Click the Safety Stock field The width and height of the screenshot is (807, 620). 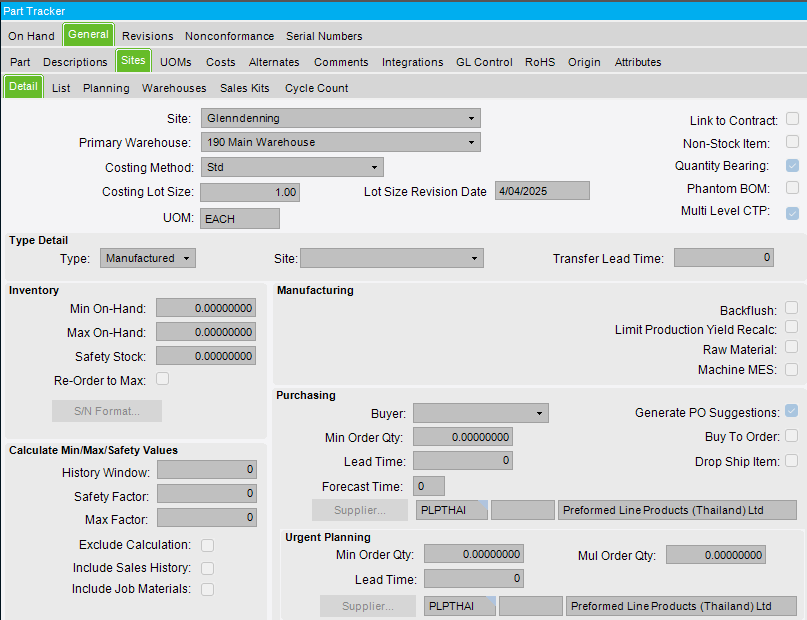pos(206,356)
